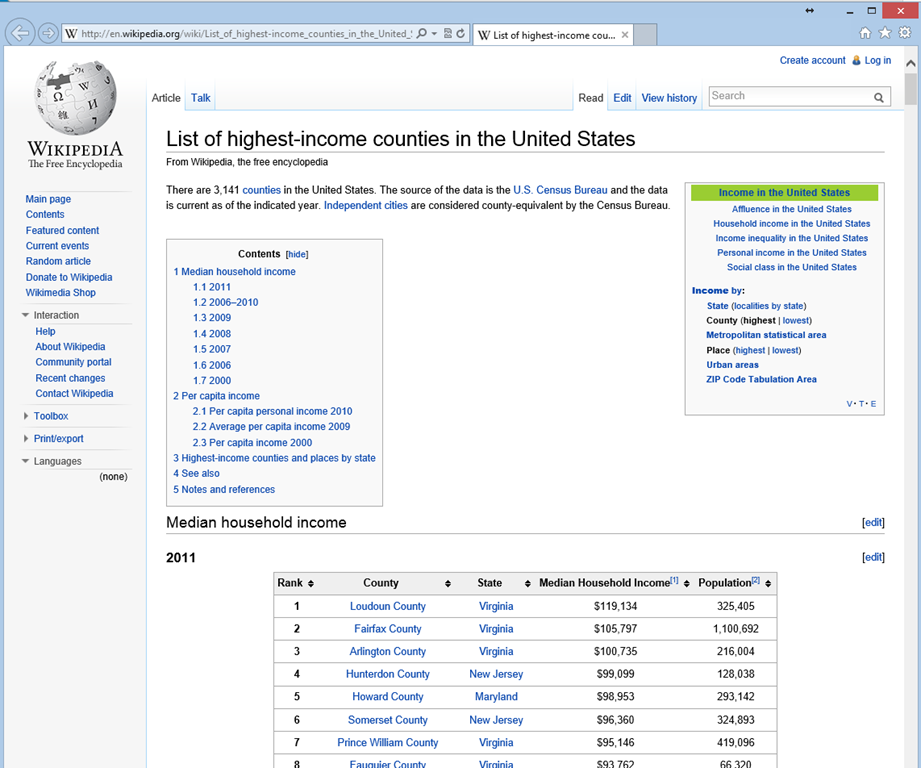Collapse the Interaction sidebar section
The image size is (921, 768).
click(x=25, y=315)
